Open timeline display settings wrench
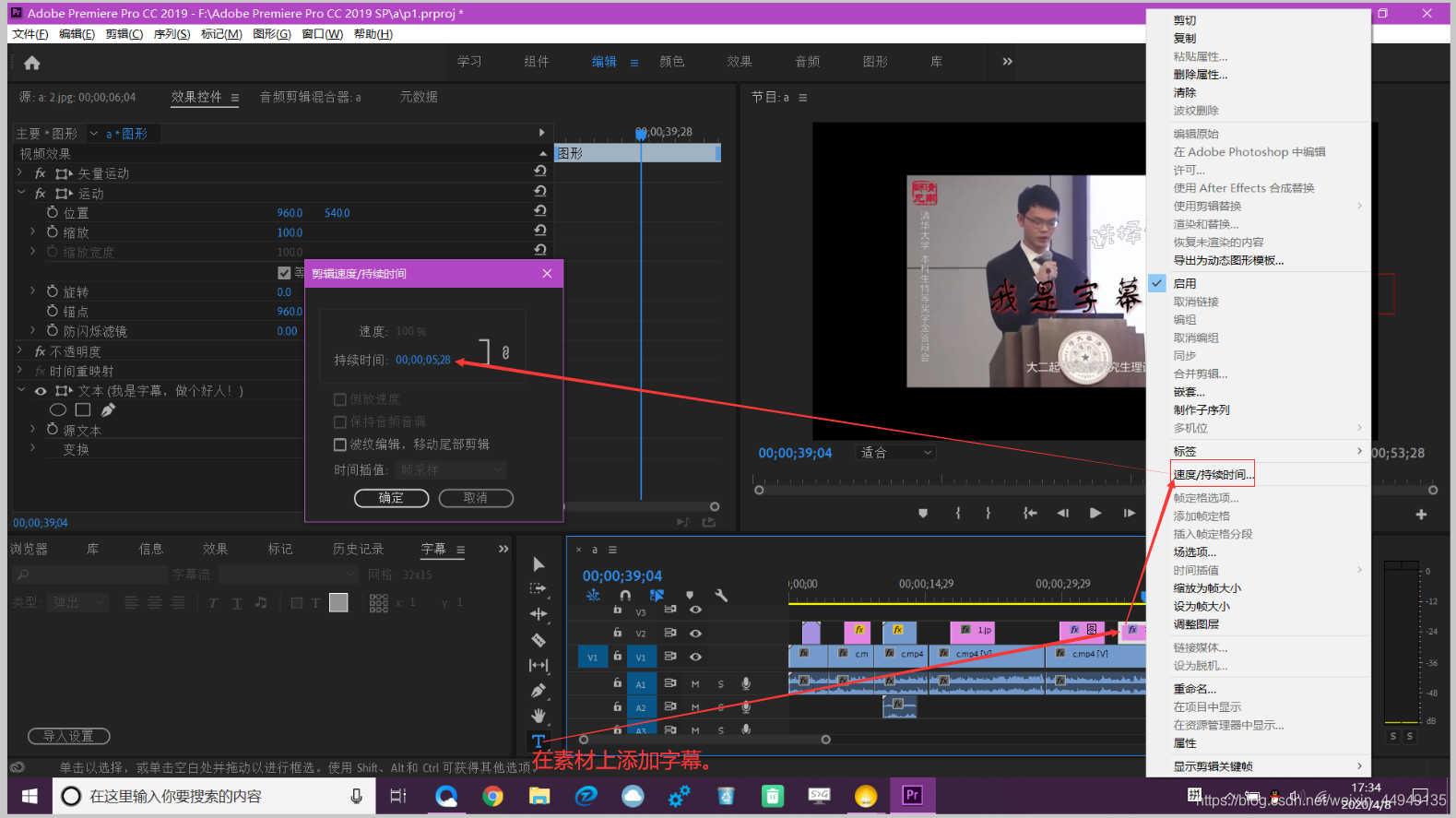Image resolution: width=1456 pixels, height=818 pixels. [722, 596]
